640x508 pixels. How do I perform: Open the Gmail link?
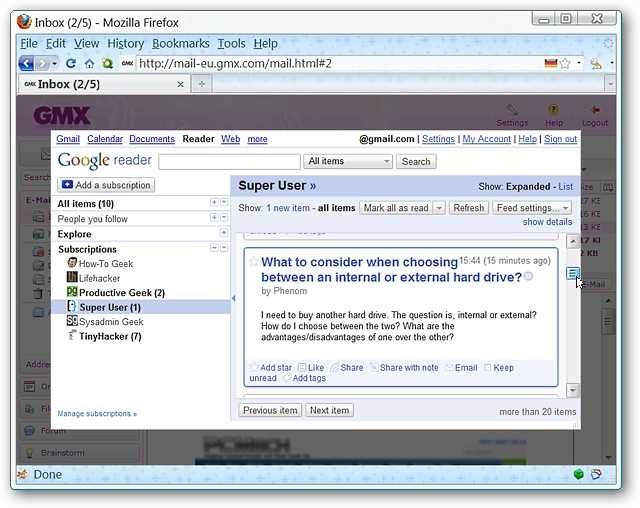(x=68, y=139)
